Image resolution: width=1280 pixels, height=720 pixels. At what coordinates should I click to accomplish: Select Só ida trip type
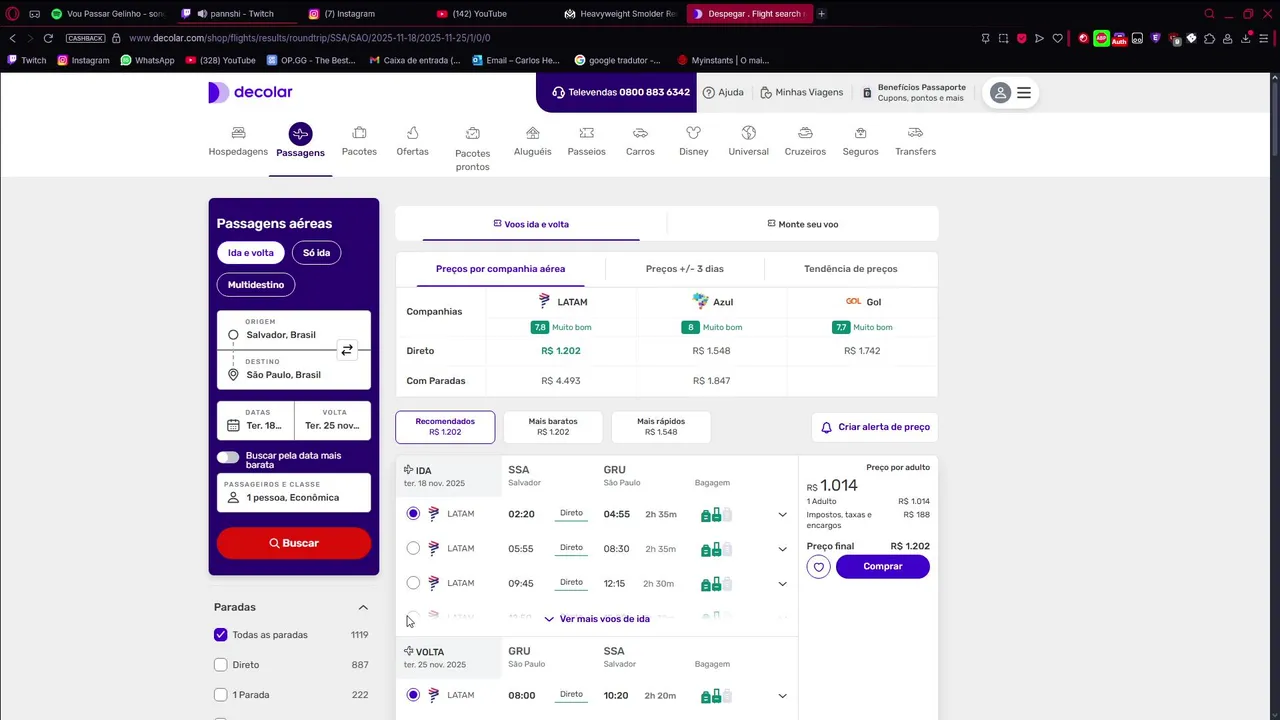(x=316, y=253)
